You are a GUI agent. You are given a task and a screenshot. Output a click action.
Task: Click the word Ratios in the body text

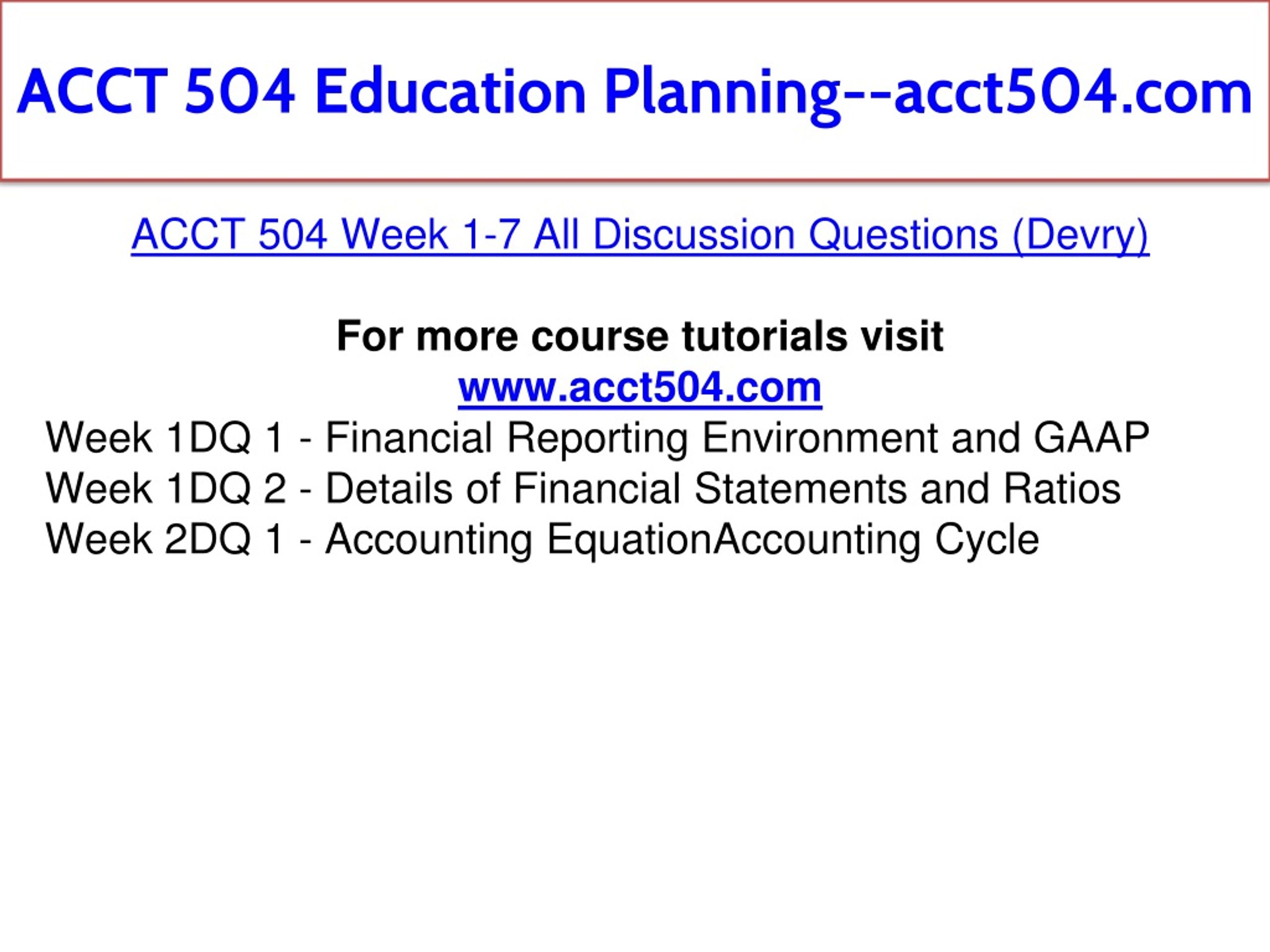(x=1062, y=488)
